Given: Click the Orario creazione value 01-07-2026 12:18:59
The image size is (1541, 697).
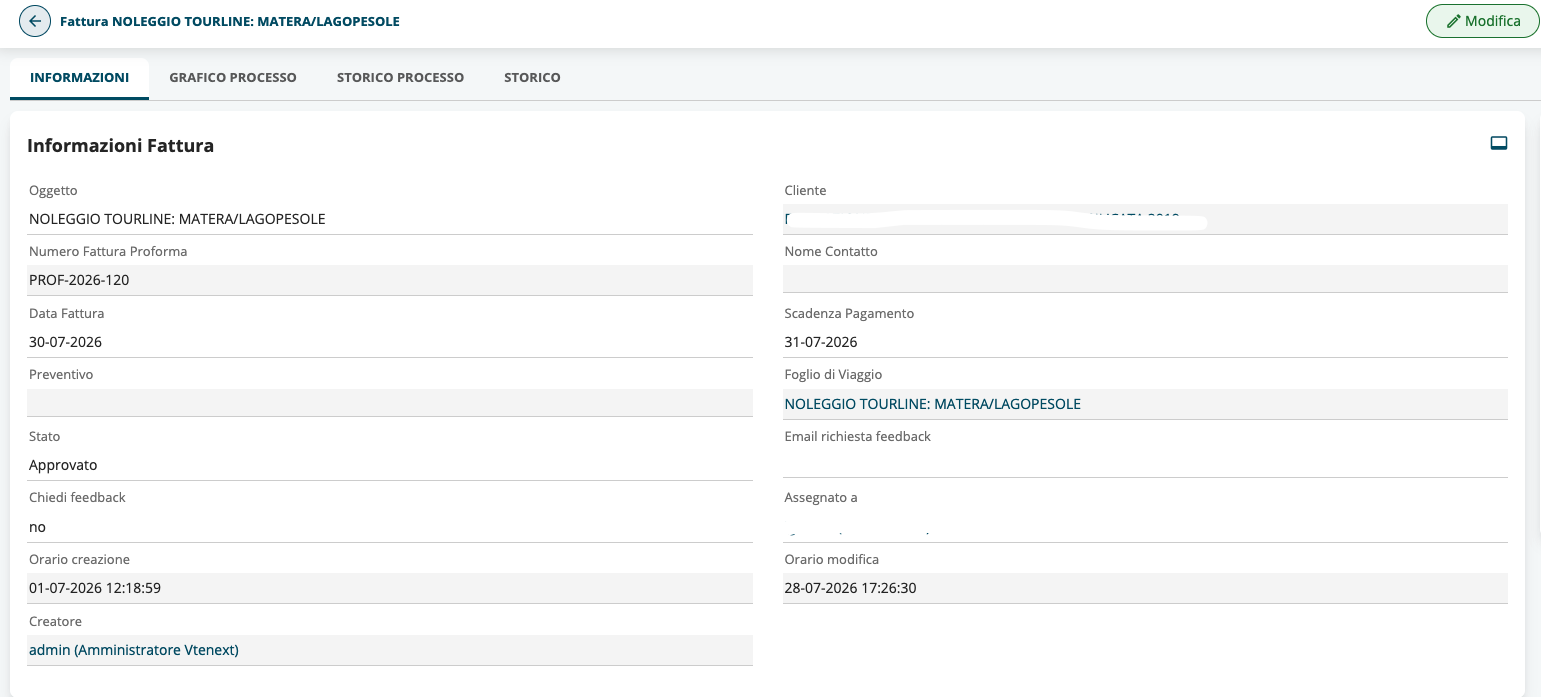Looking at the screenshot, I should [95, 588].
